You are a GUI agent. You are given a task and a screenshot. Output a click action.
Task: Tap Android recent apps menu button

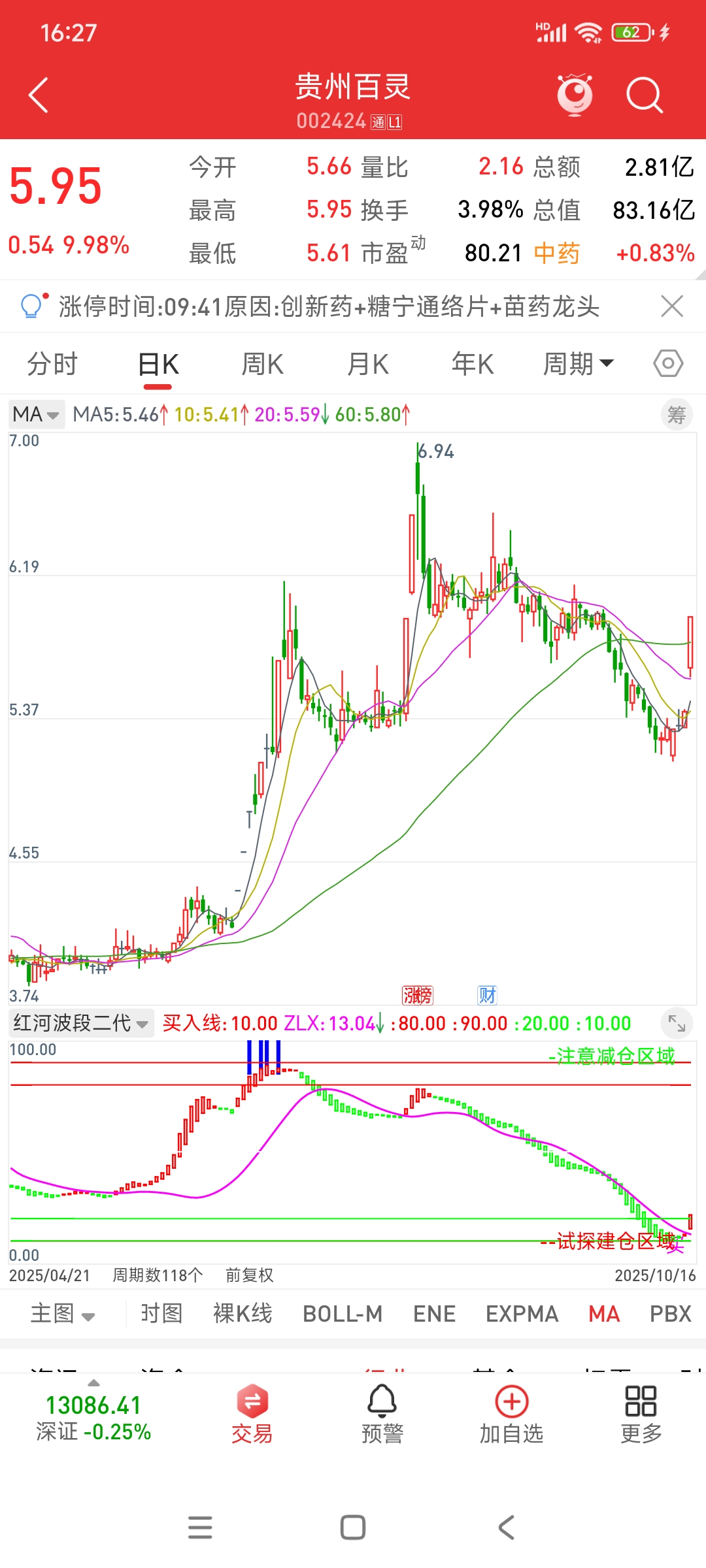(x=200, y=1527)
